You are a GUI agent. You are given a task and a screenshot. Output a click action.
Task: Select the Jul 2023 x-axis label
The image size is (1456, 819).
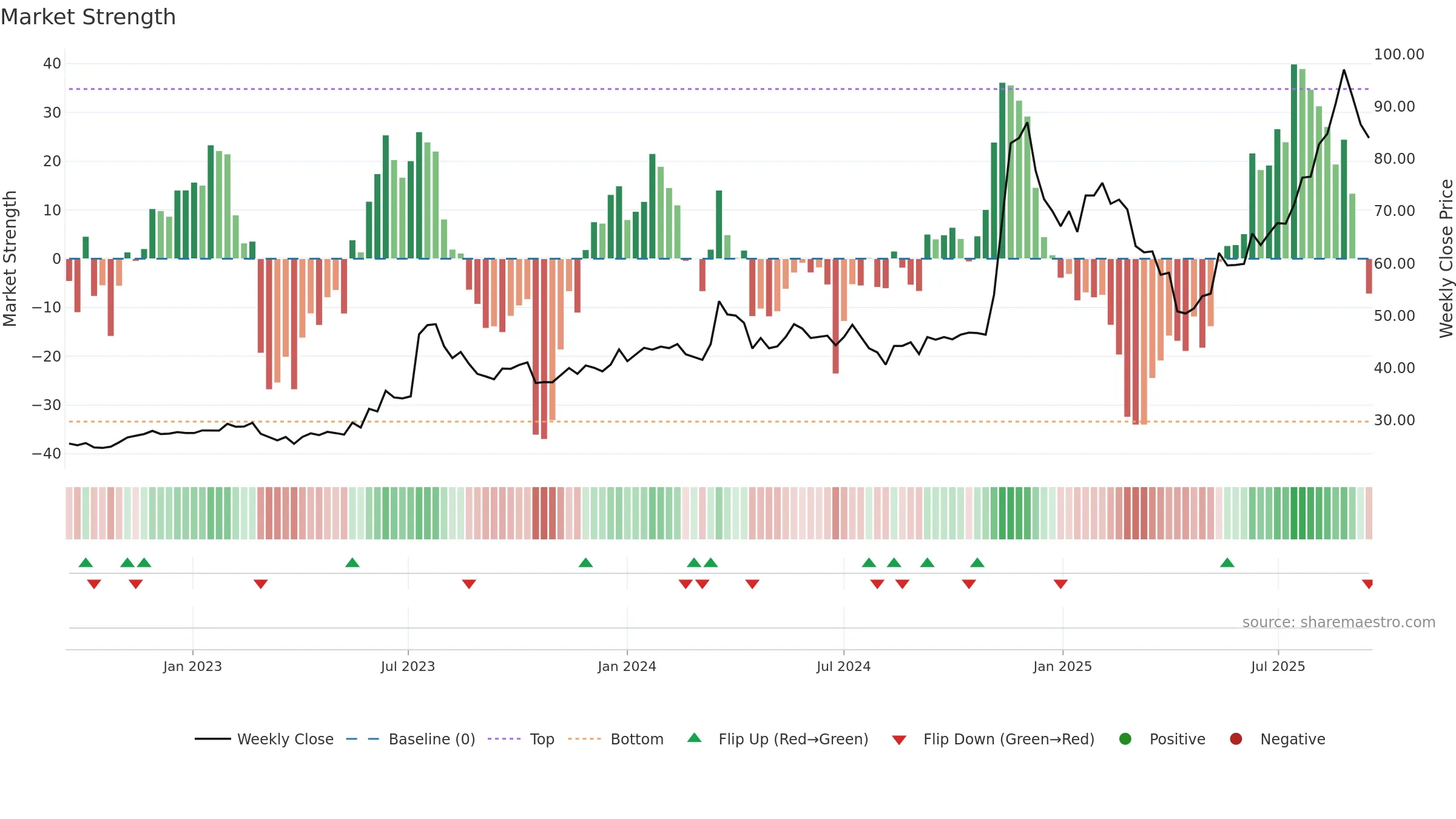(408, 666)
